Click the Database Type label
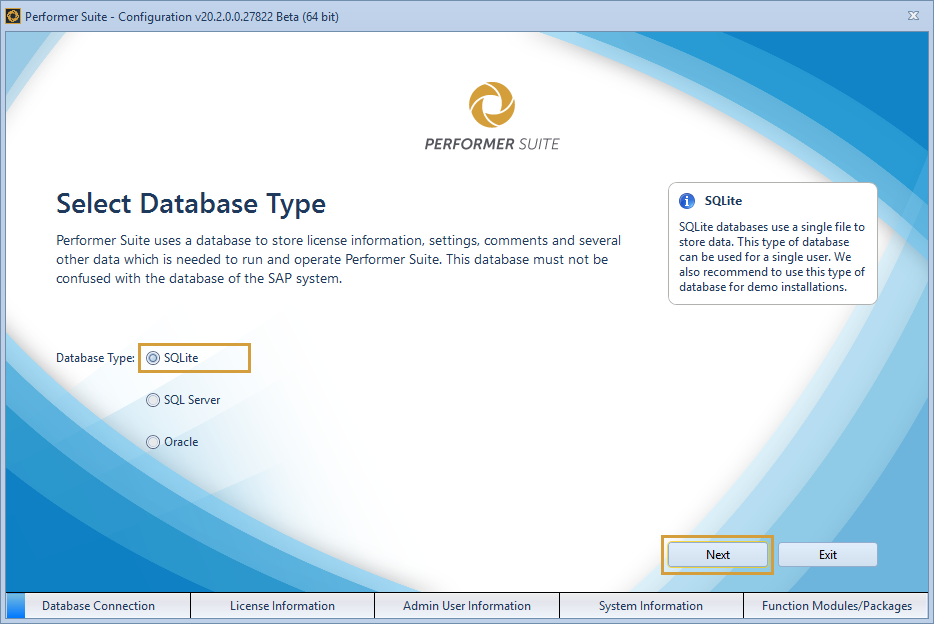The width and height of the screenshot is (934, 624). coord(96,357)
